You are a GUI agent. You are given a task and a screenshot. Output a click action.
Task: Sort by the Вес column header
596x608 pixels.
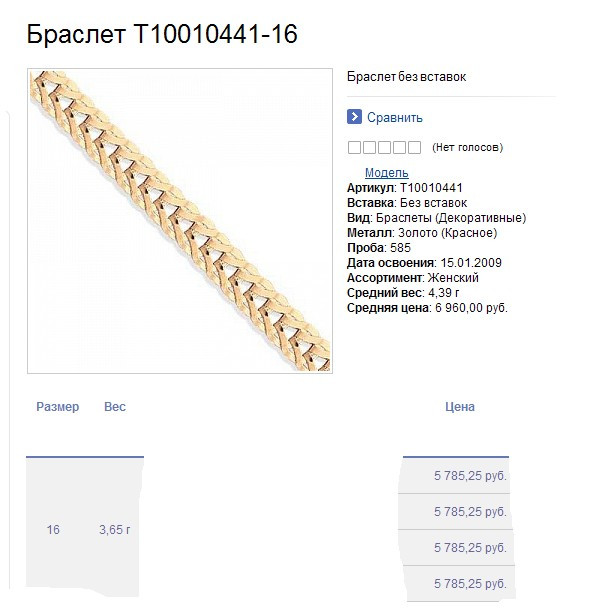(115, 406)
